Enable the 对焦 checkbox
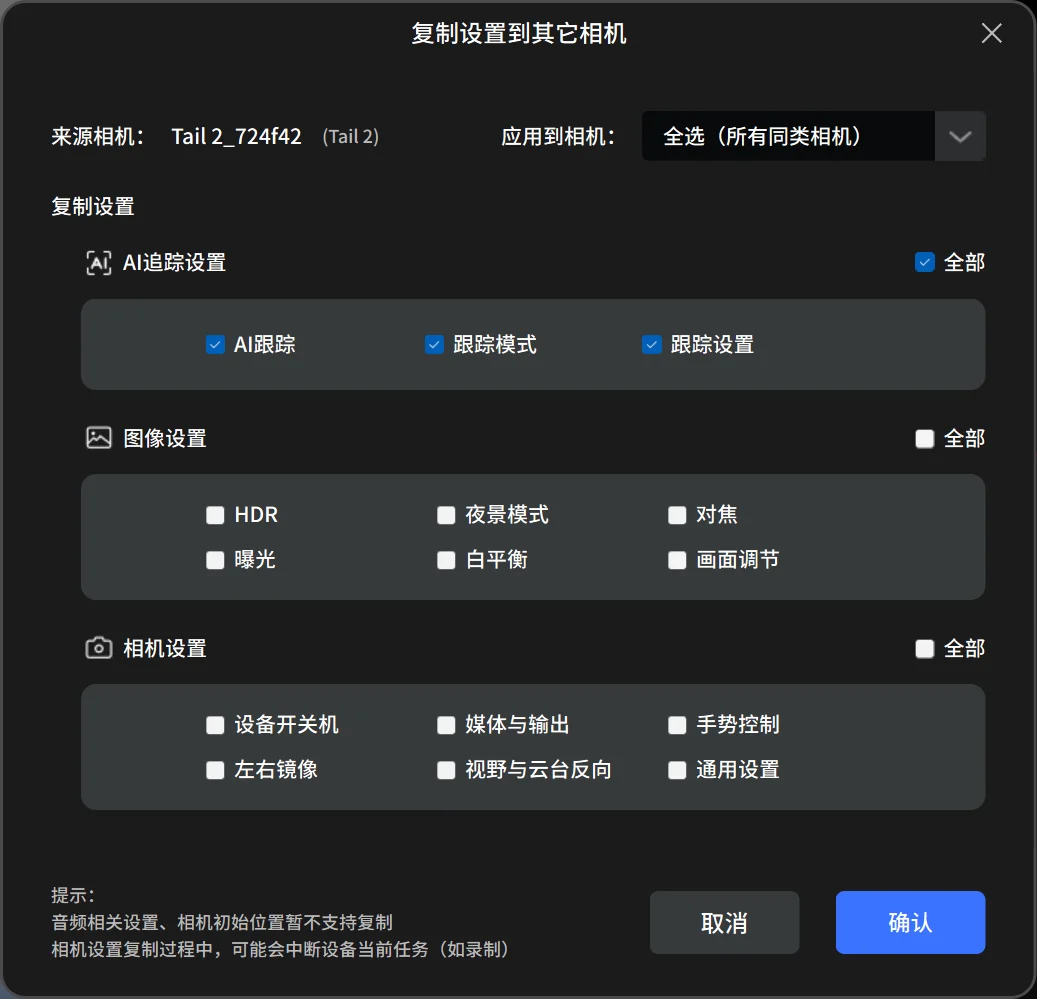The height and width of the screenshot is (999, 1037). (x=677, y=515)
